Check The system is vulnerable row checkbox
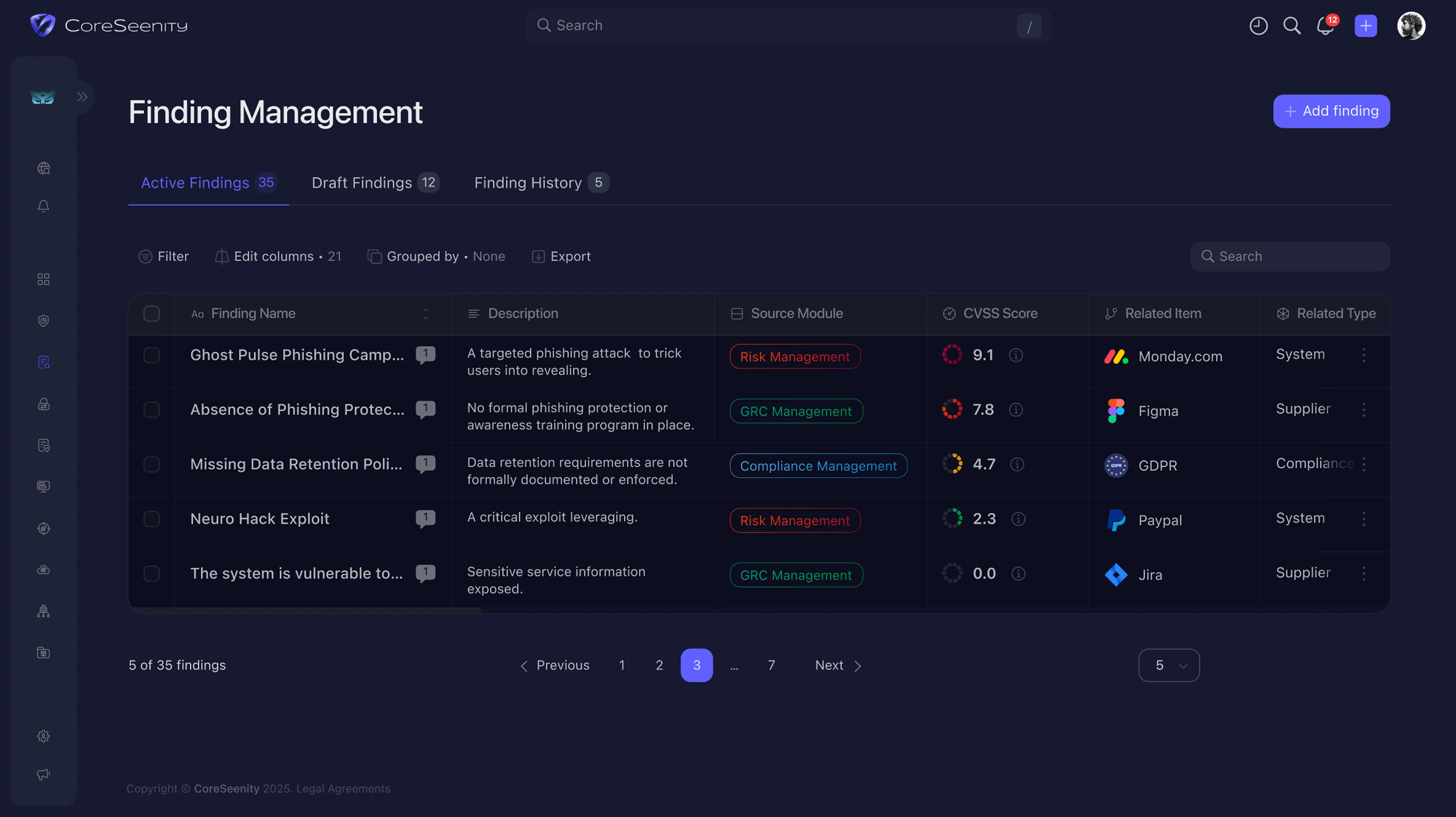The image size is (1456, 817). pyautogui.click(x=152, y=574)
